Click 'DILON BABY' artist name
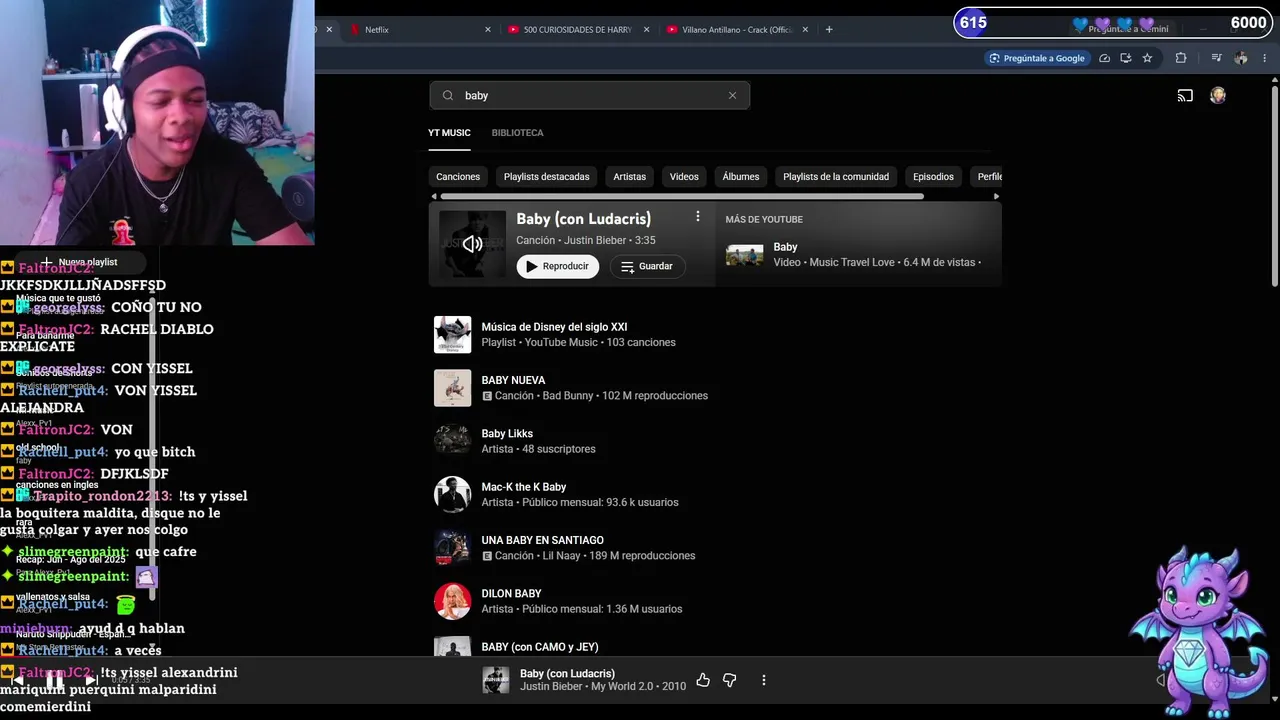Image resolution: width=1280 pixels, height=720 pixels. (x=511, y=594)
